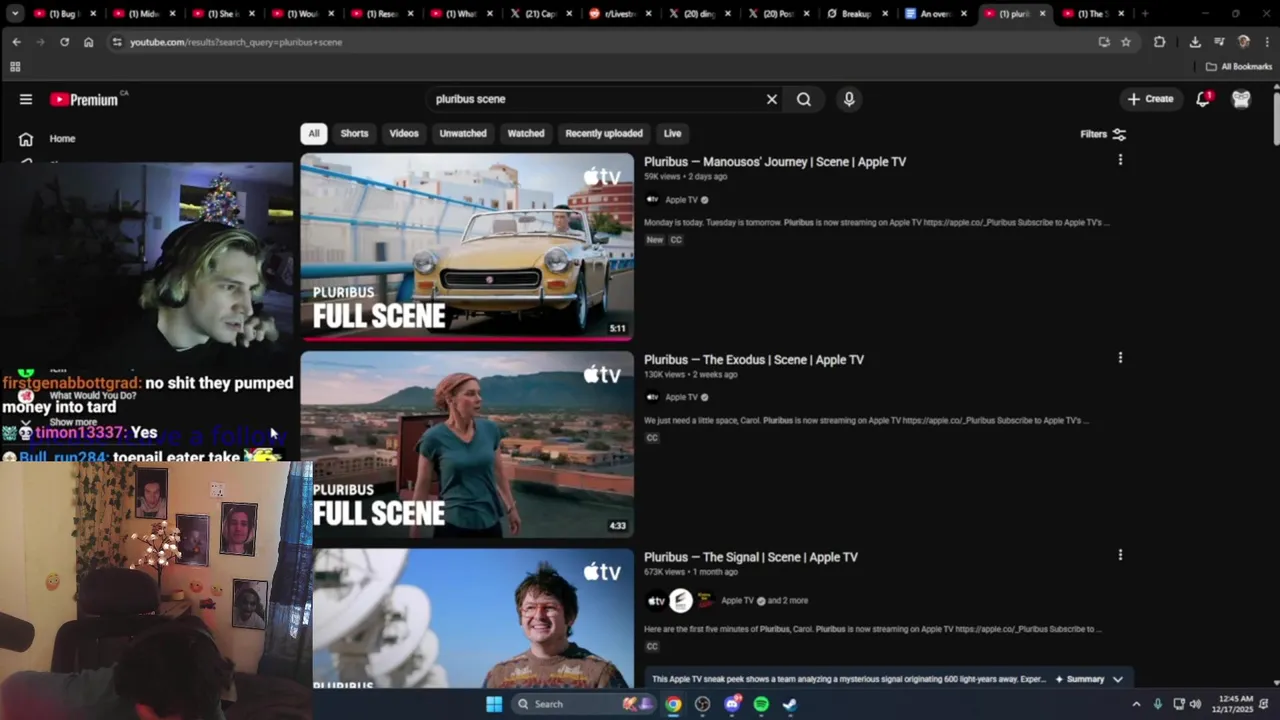Open options for Manousos' Journey video
1280x720 pixels.
(x=1120, y=160)
